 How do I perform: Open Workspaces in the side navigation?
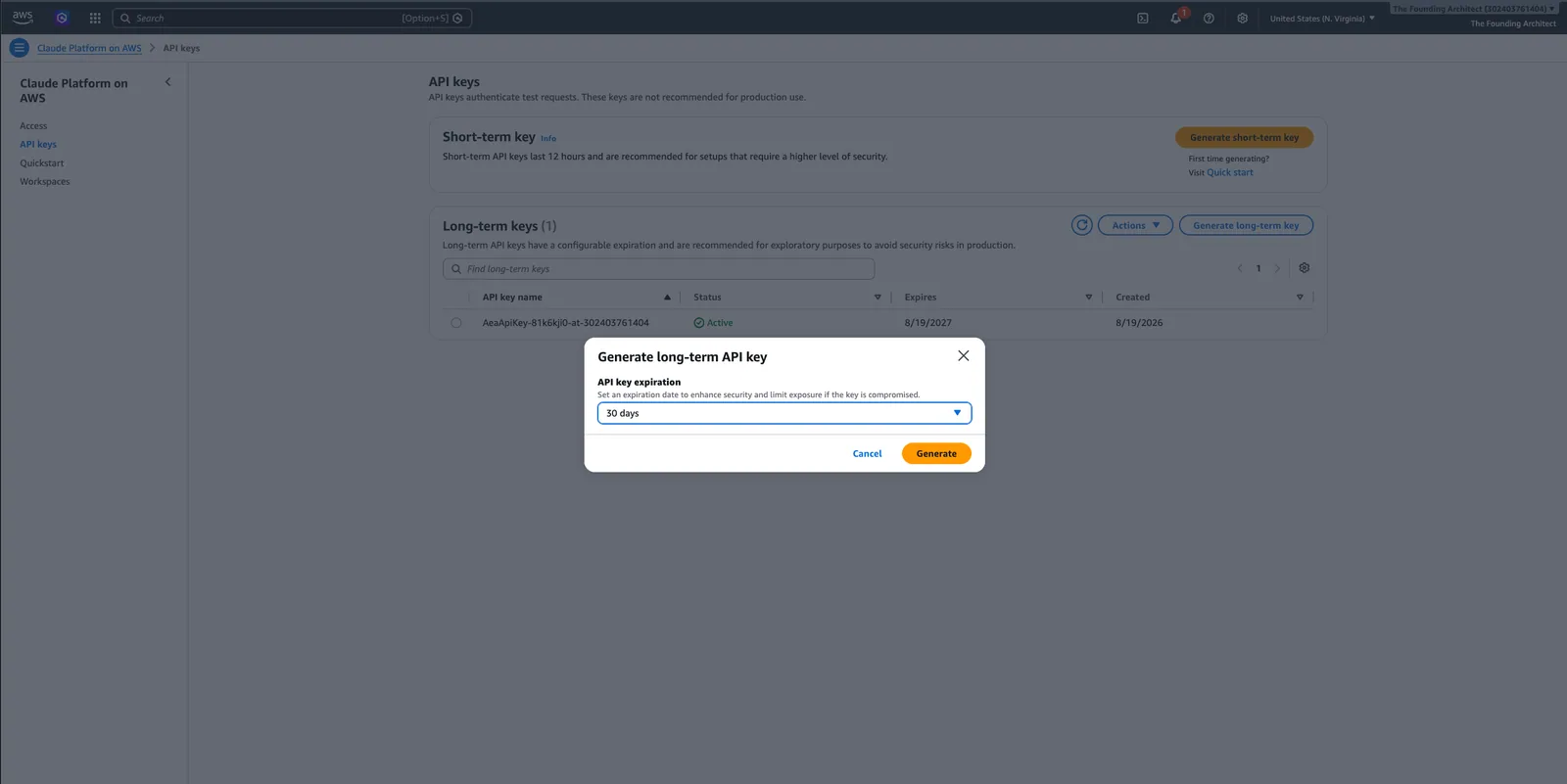pos(45,182)
